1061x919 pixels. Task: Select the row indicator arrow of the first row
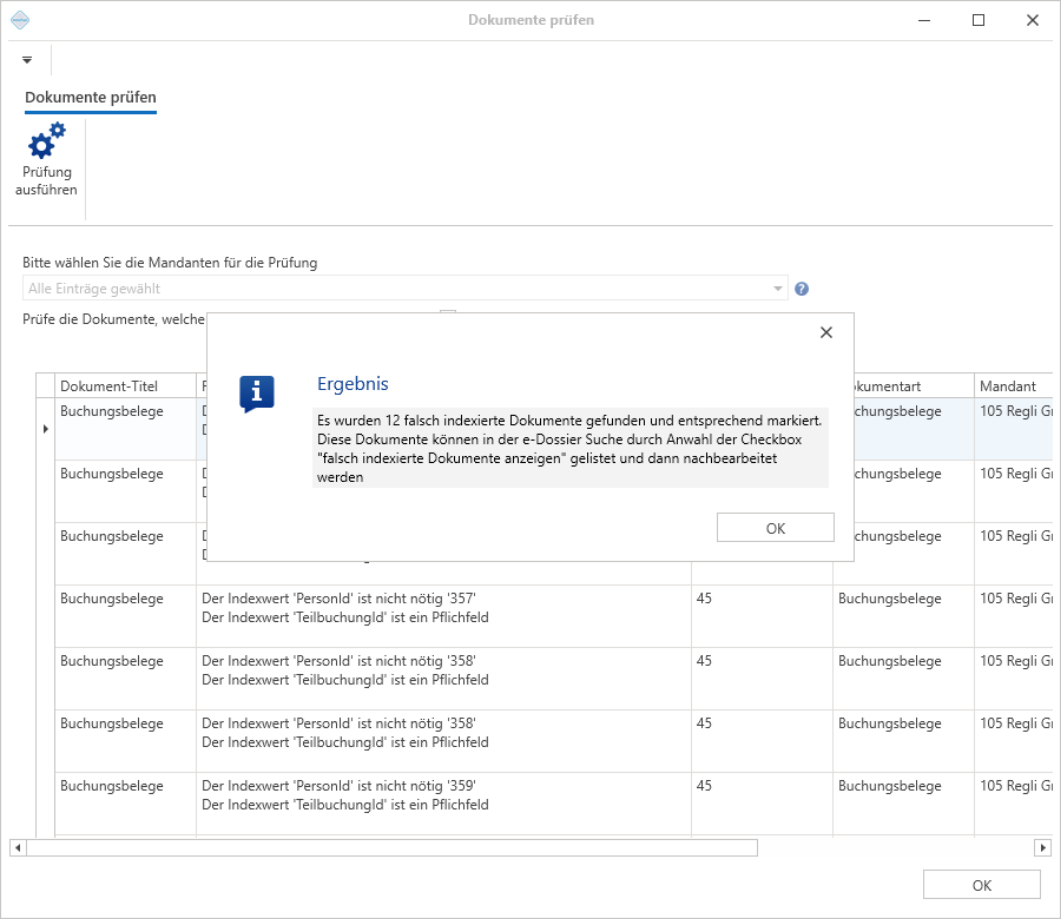coord(45,429)
